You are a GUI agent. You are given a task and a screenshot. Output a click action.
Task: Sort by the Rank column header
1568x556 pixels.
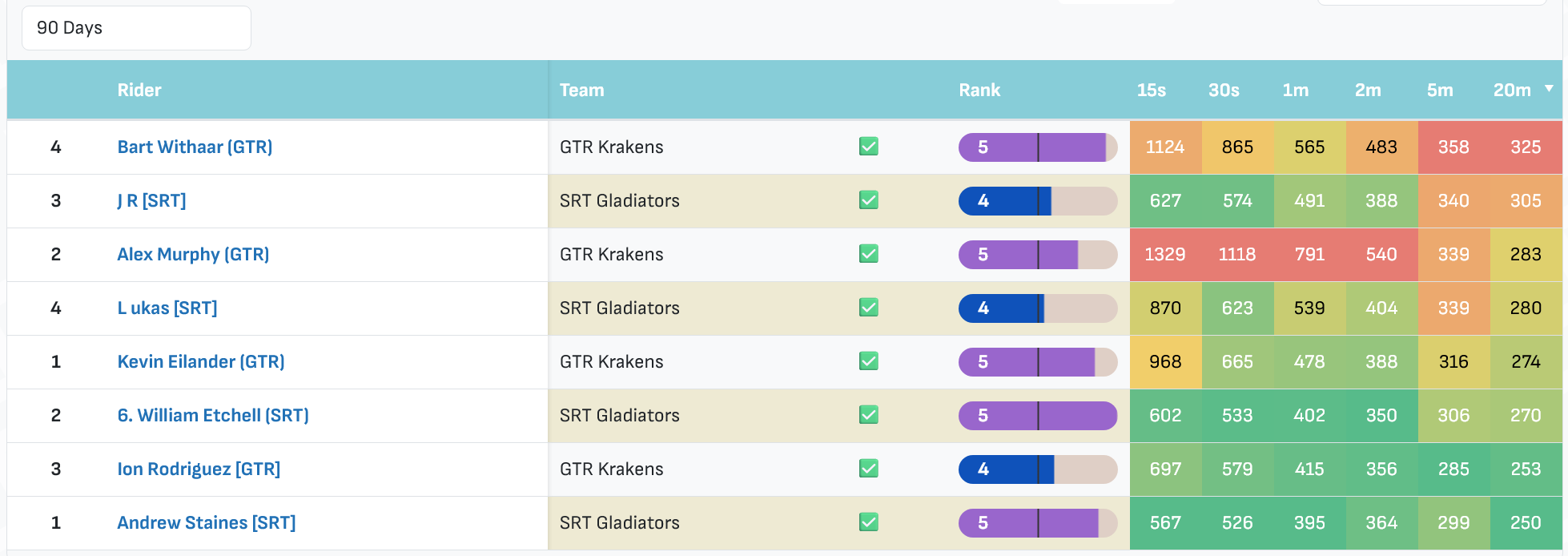979,91
